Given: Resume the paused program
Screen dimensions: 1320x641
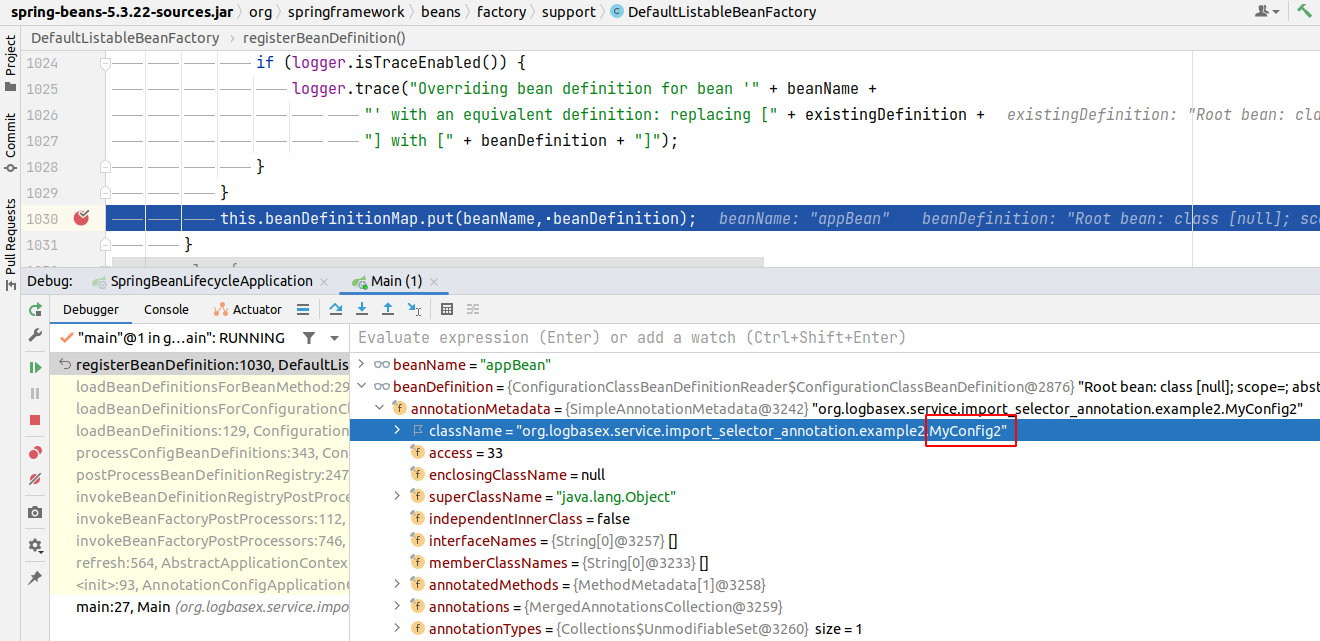Looking at the screenshot, I should 35,366.
